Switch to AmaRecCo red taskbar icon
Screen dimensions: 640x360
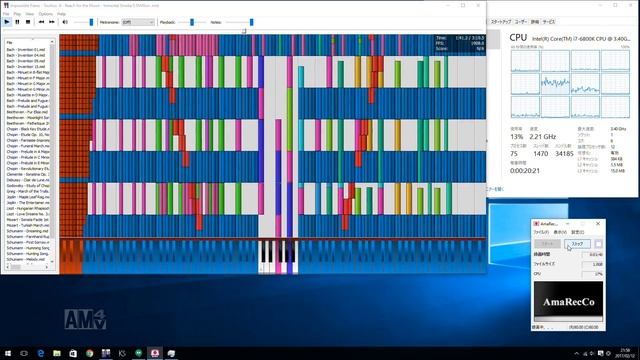155,353
